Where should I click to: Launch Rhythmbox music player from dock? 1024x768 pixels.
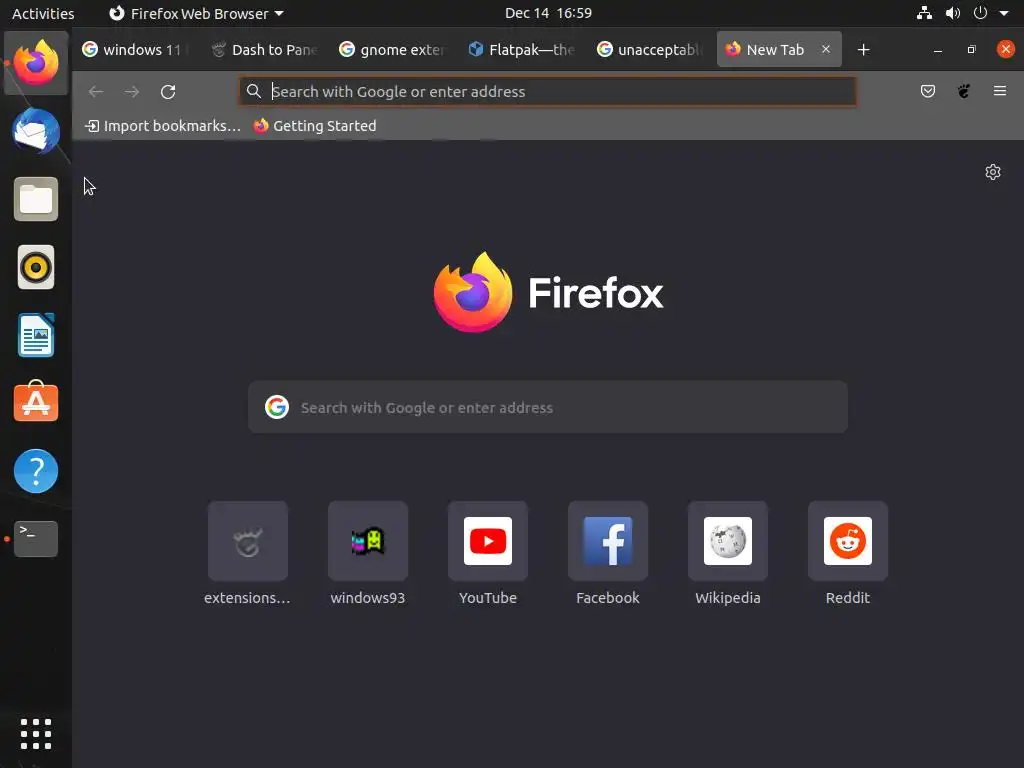36,267
